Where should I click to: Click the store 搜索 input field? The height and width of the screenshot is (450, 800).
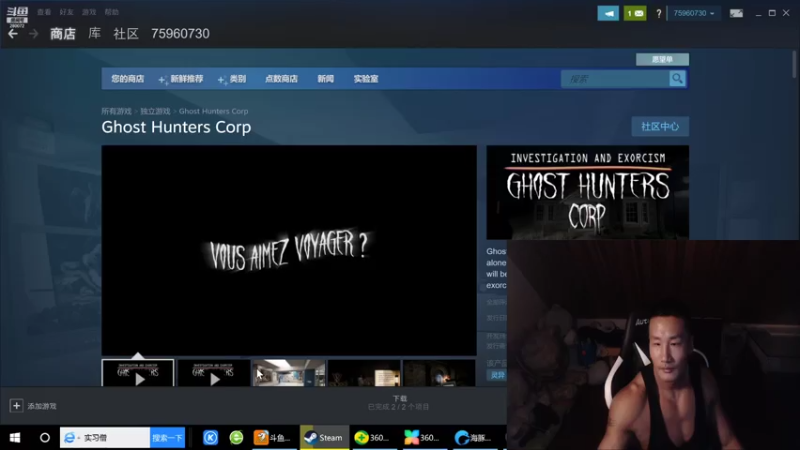(615, 79)
